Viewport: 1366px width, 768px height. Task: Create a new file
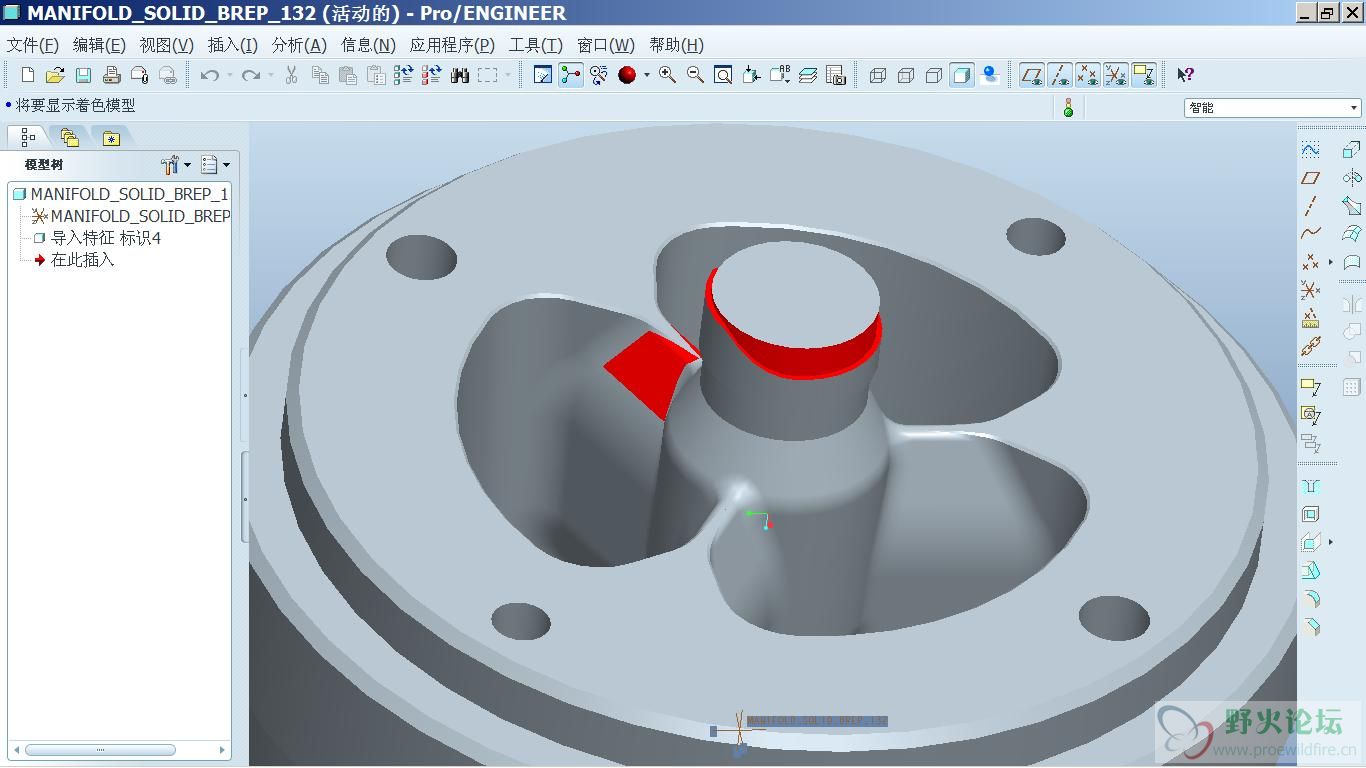(28, 75)
